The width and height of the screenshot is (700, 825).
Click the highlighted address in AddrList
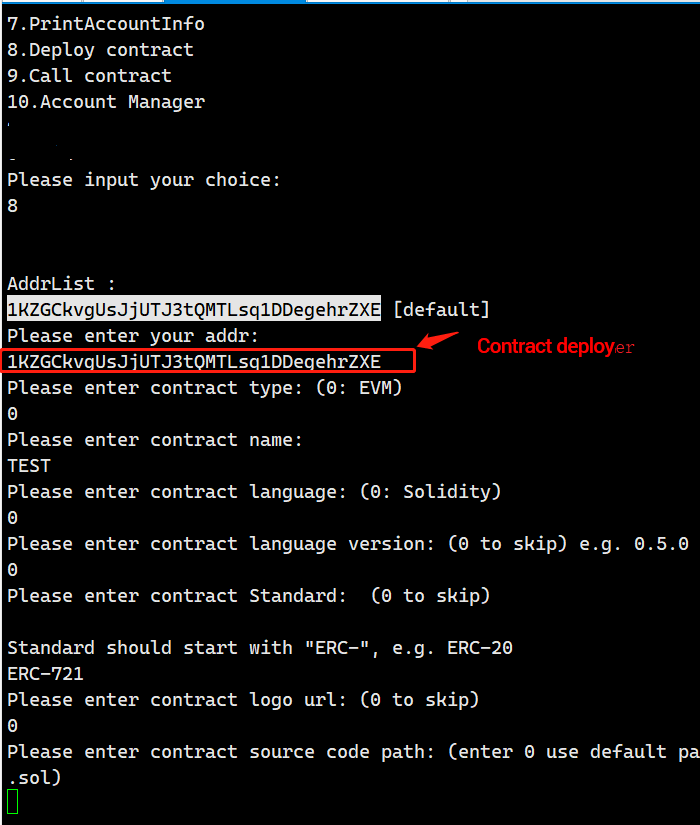pos(194,309)
